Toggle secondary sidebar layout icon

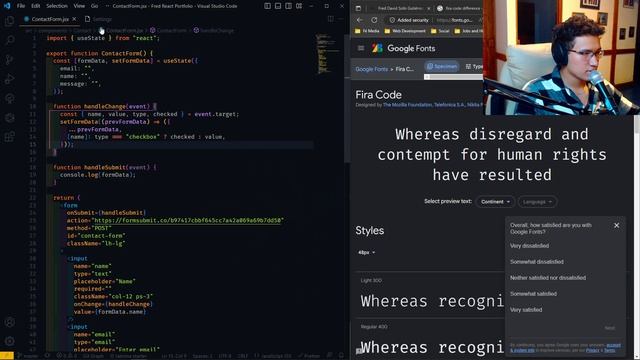tap(289, 6)
